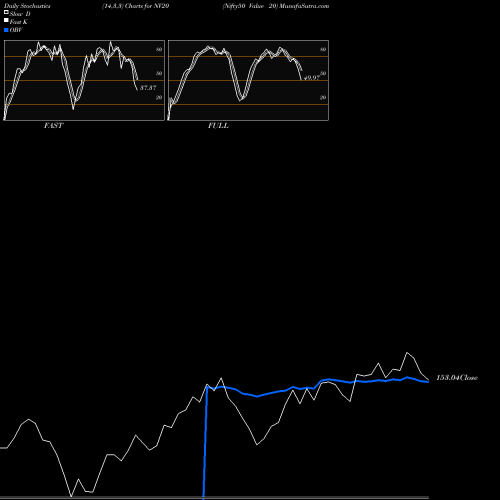Screen dimensions: 500x500
Task: Click the FULL stochastic chart panel
Action: point(248,80)
